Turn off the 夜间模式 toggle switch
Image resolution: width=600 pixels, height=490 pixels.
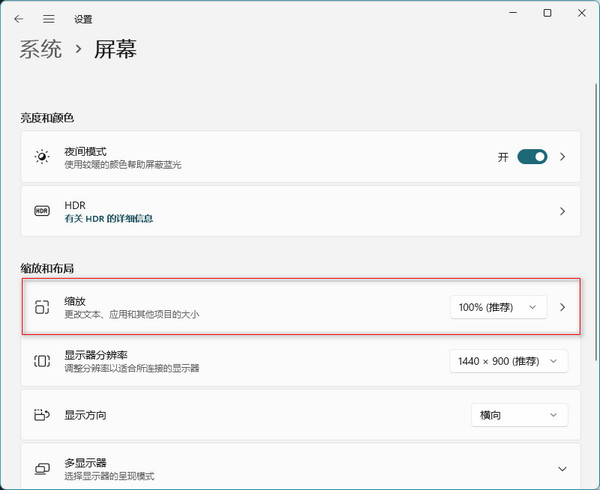tap(532, 157)
